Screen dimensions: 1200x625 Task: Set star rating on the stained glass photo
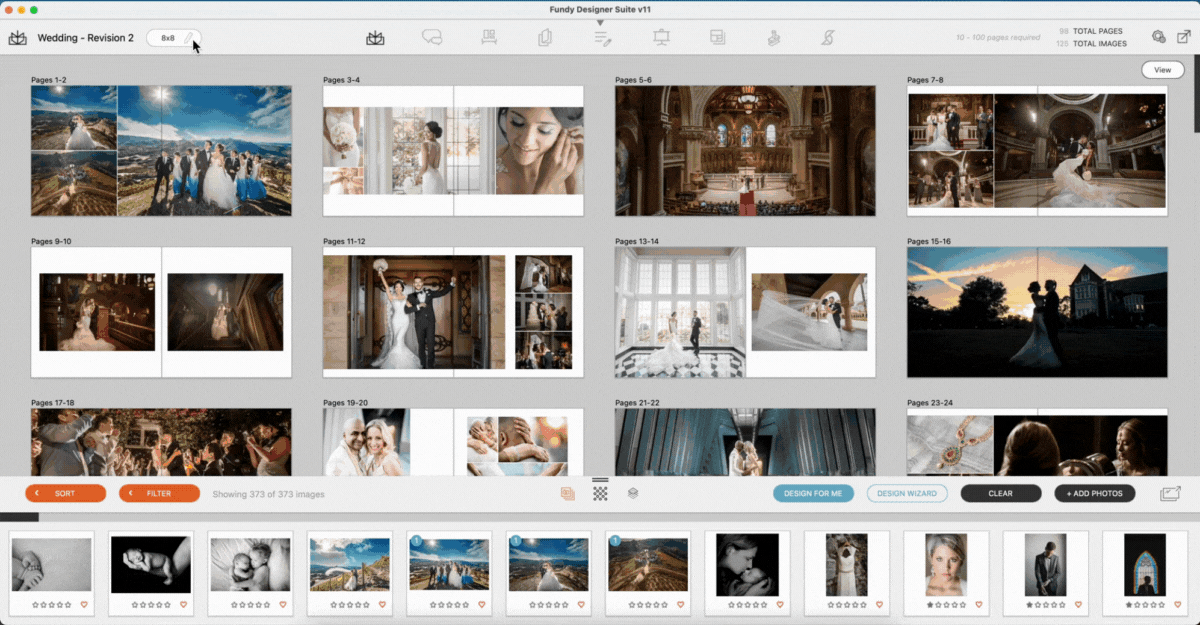coord(1146,604)
